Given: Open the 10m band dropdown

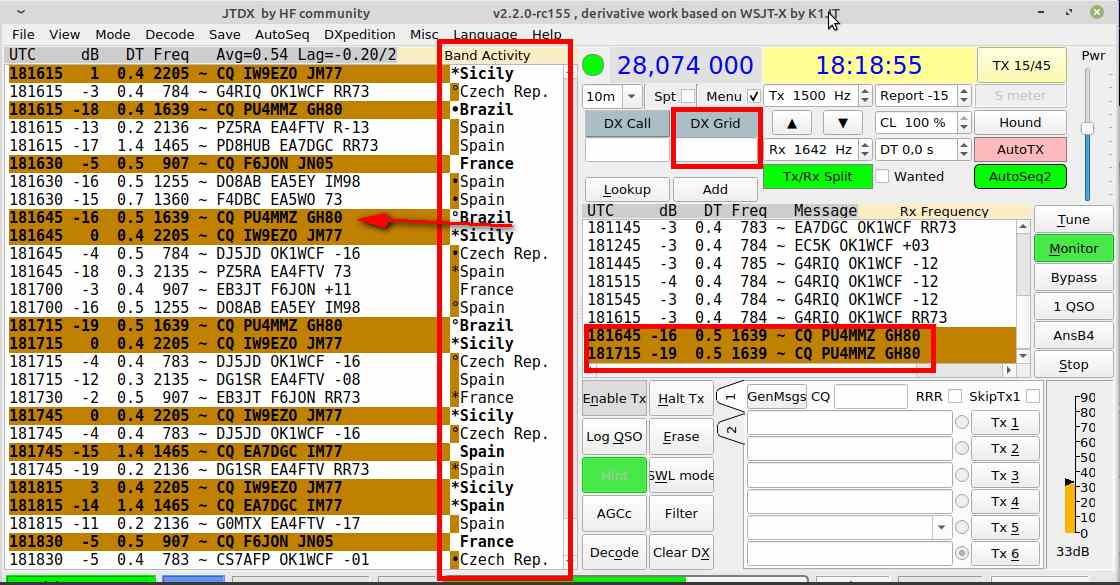Looking at the screenshot, I should (x=613, y=97).
